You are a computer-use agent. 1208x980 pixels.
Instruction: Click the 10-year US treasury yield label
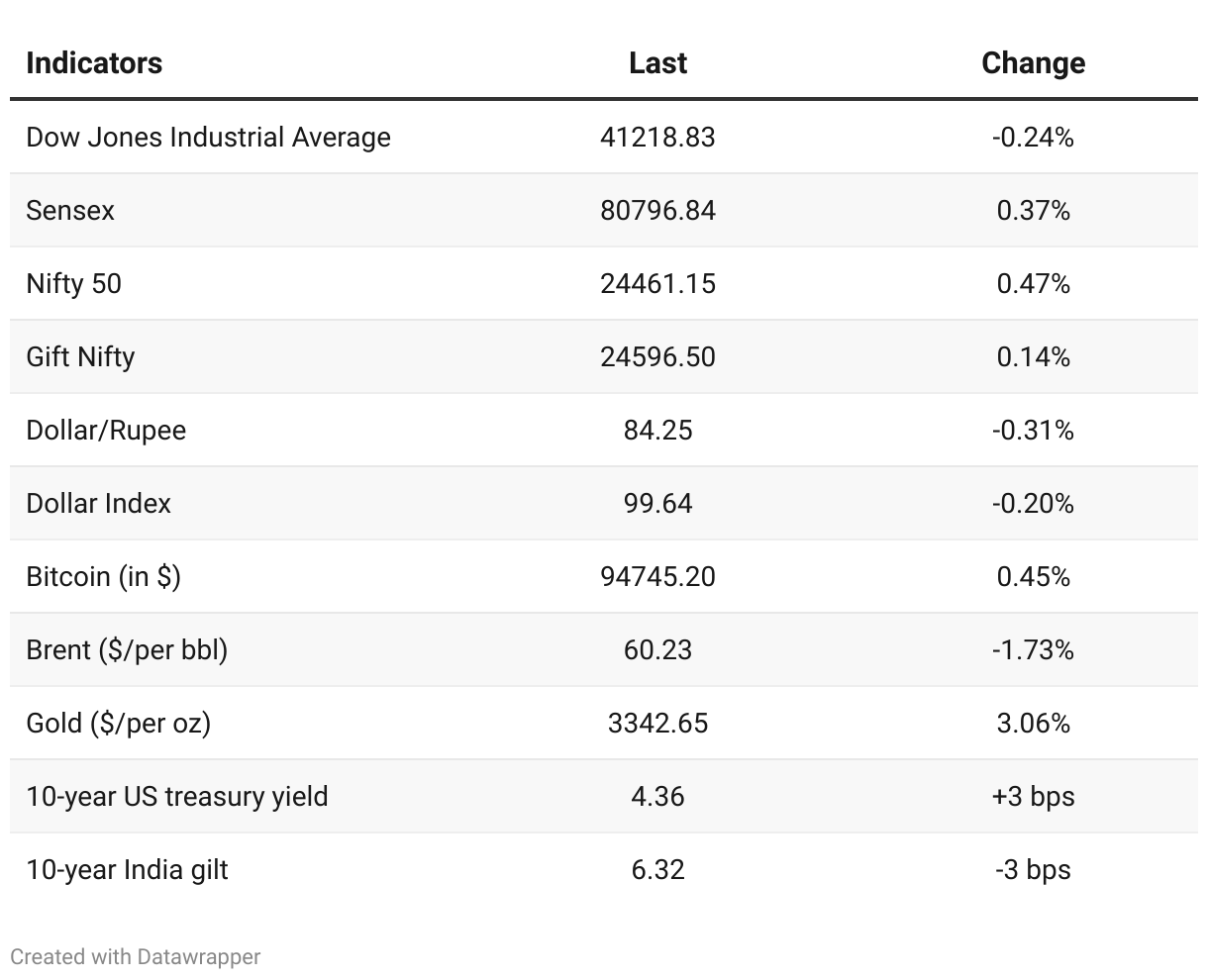pyautogui.click(x=177, y=797)
